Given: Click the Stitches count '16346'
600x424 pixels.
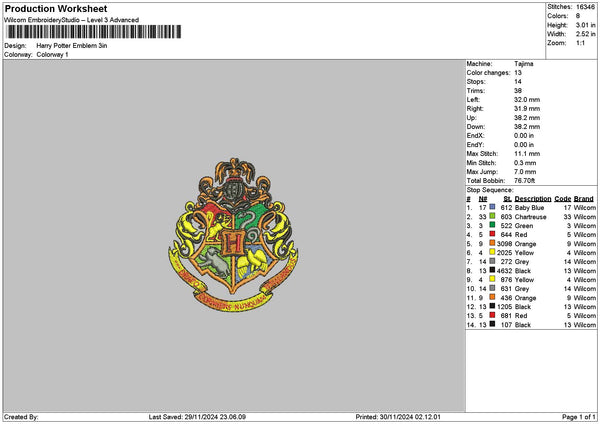Looking at the screenshot, I should (585, 7).
